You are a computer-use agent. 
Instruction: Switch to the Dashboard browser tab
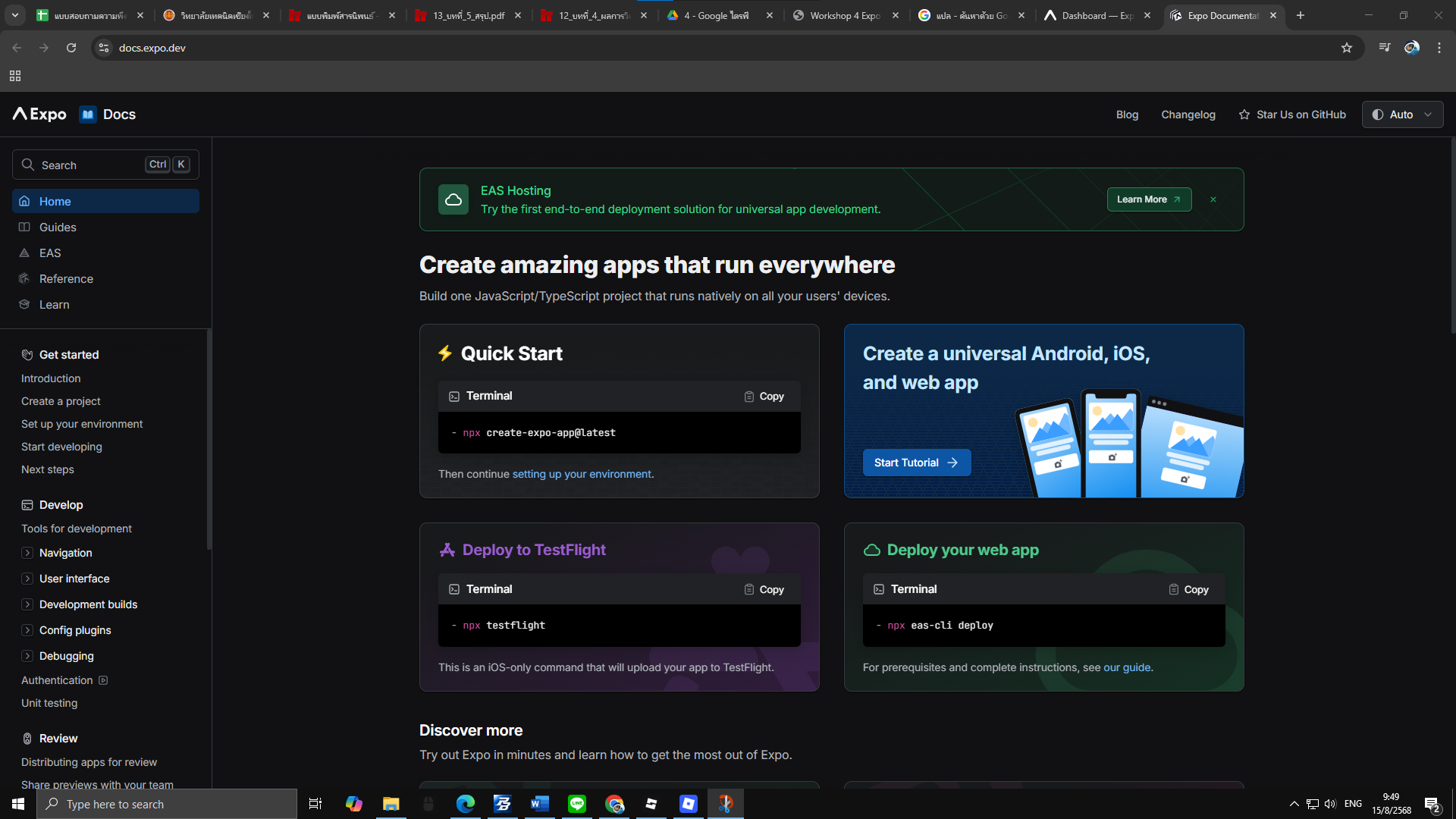tap(1097, 15)
